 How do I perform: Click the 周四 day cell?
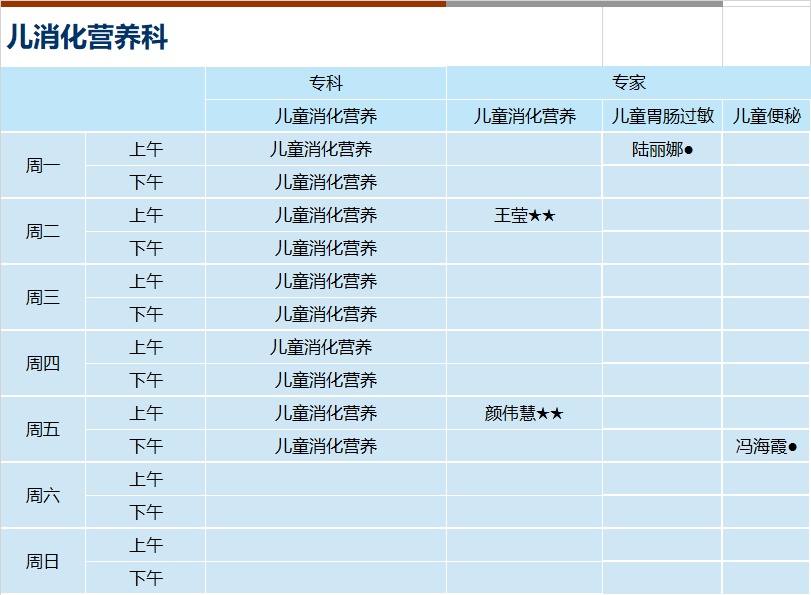(x=43, y=363)
